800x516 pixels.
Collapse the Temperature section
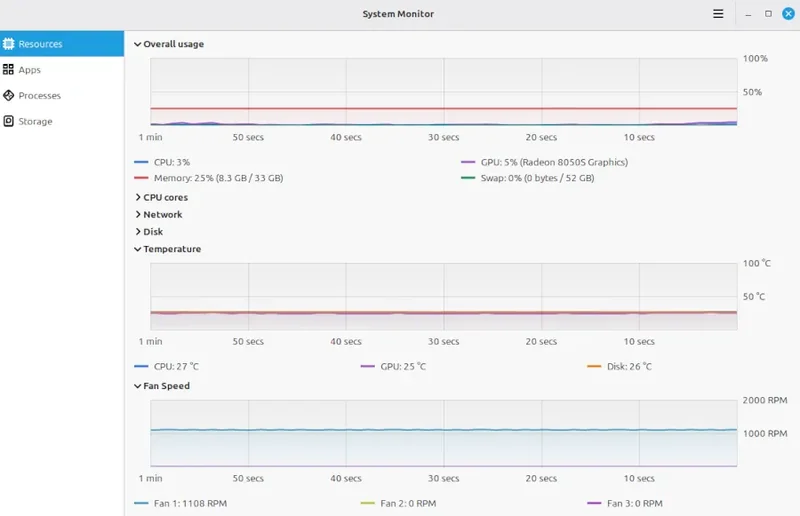pos(167,249)
